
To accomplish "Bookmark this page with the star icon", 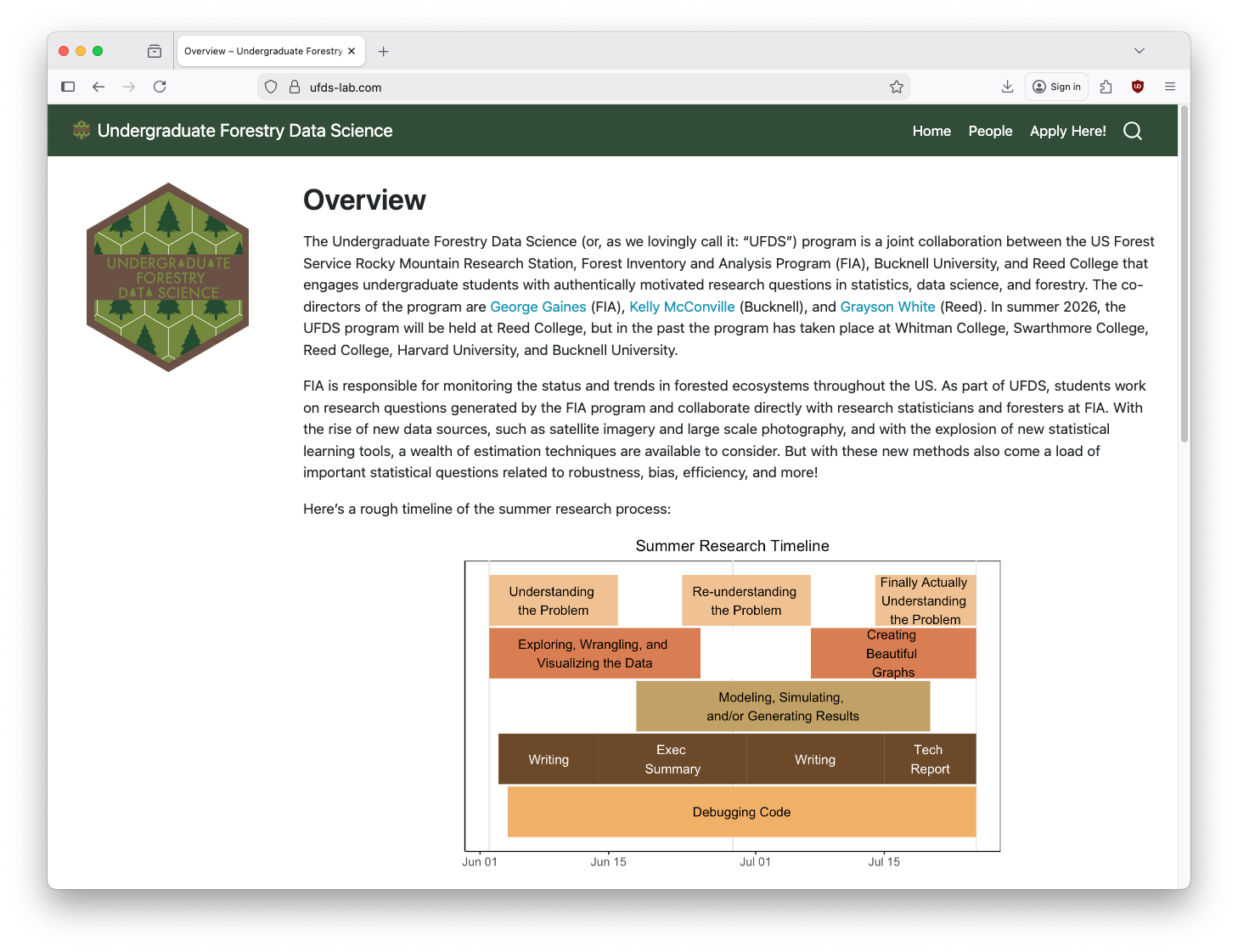I will click(896, 87).
